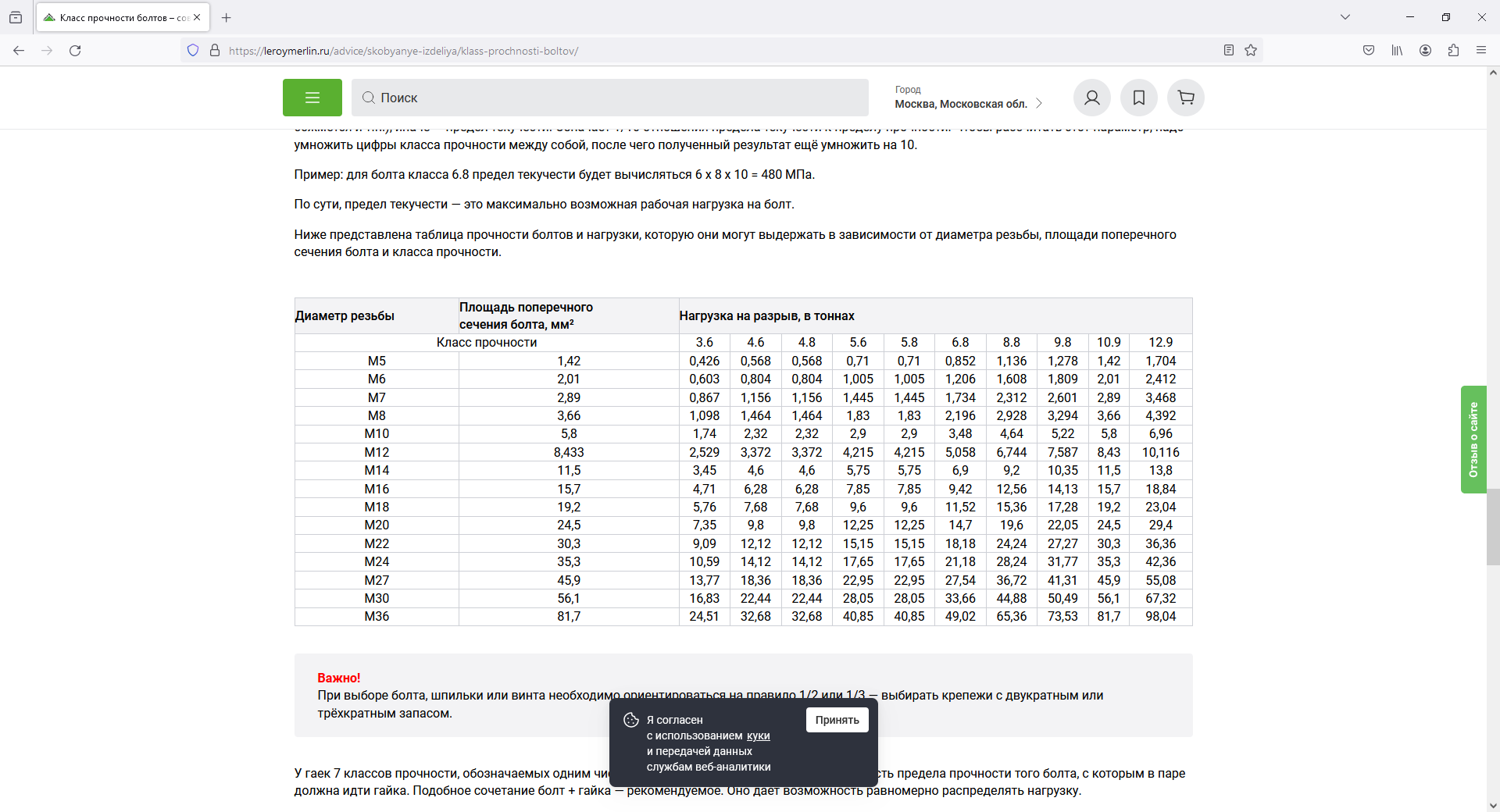Bookmark this page with star
Image resolution: width=1500 pixels, height=812 pixels.
pos(1251,50)
